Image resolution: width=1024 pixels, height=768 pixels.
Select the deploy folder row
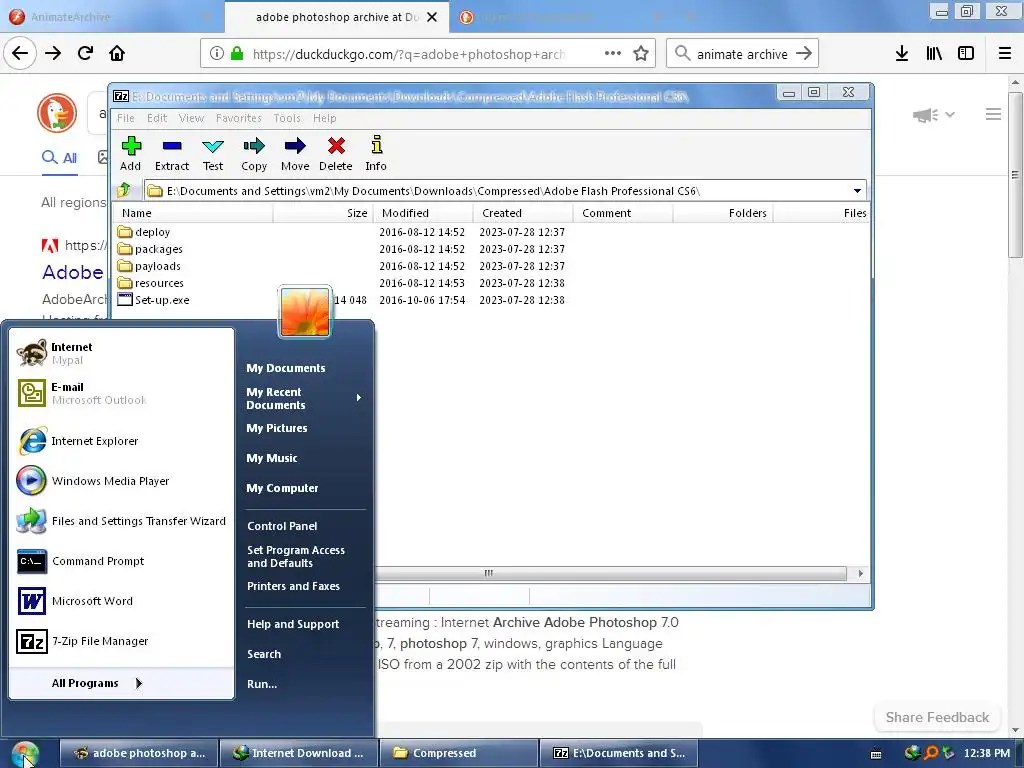coord(490,232)
